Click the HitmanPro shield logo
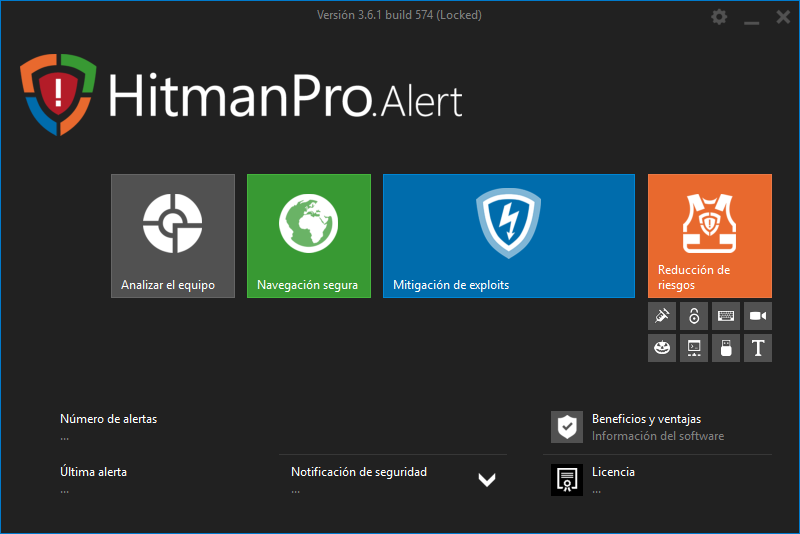Image resolution: width=800 pixels, height=534 pixels. [x=58, y=94]
